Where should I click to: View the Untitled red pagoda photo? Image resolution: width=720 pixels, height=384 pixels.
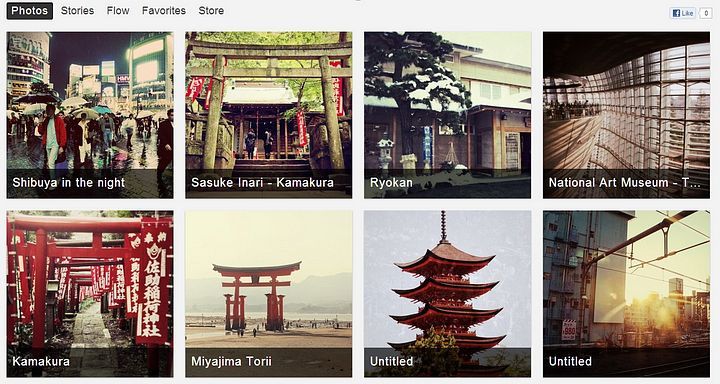[447, 294]
